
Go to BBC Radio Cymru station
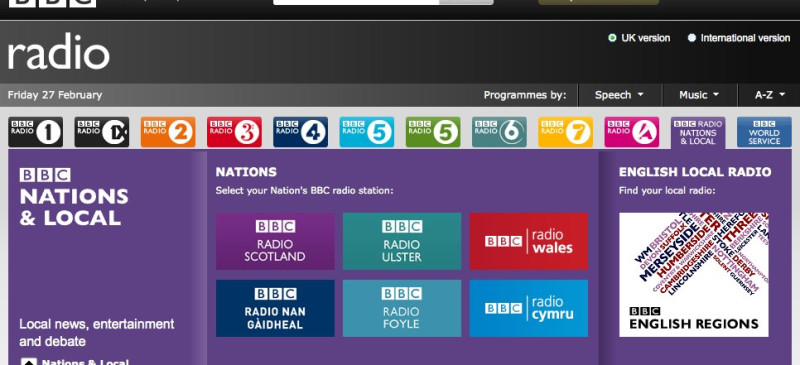(529, 308)
